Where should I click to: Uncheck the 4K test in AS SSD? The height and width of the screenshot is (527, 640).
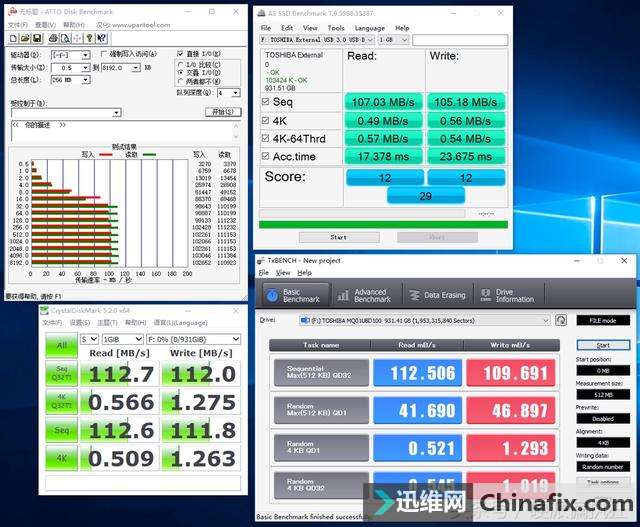tap(265, 120)
